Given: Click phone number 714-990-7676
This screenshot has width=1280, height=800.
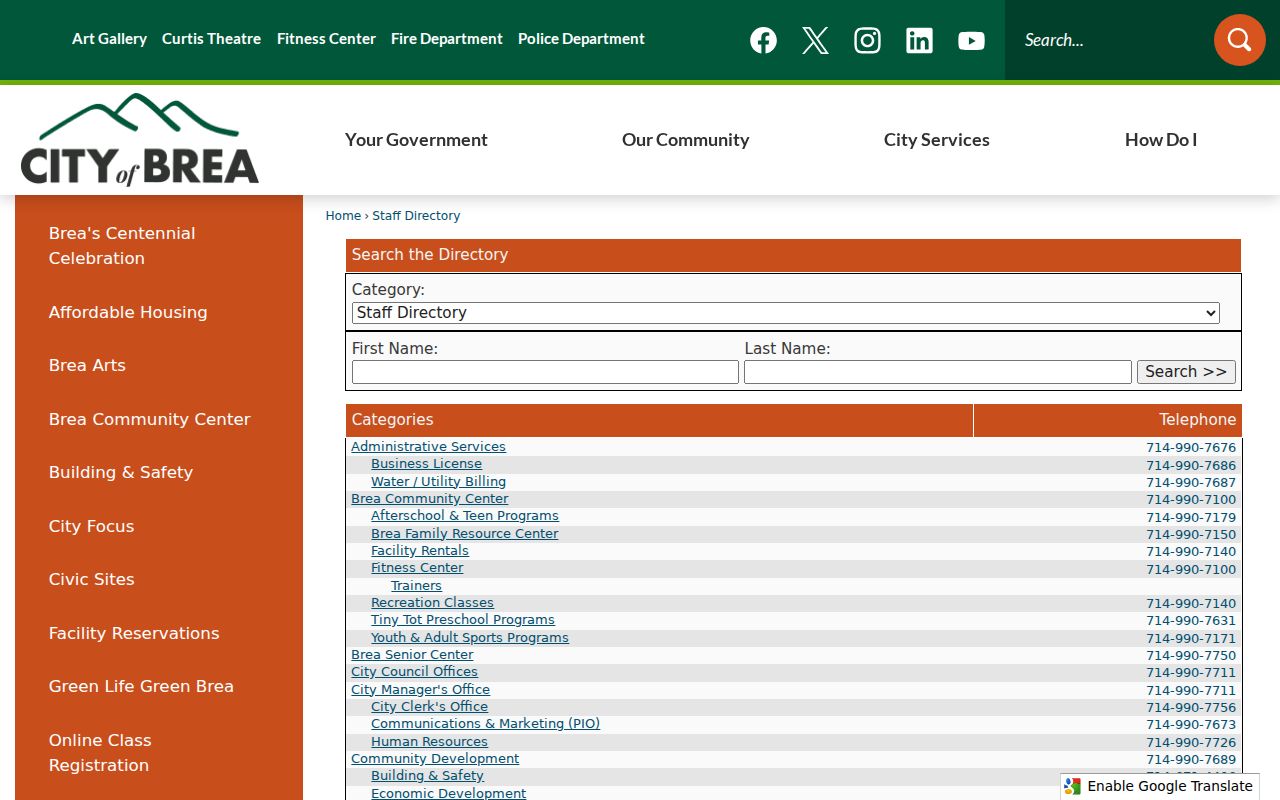Looking at the screenshot, I should pos(1191,448).
